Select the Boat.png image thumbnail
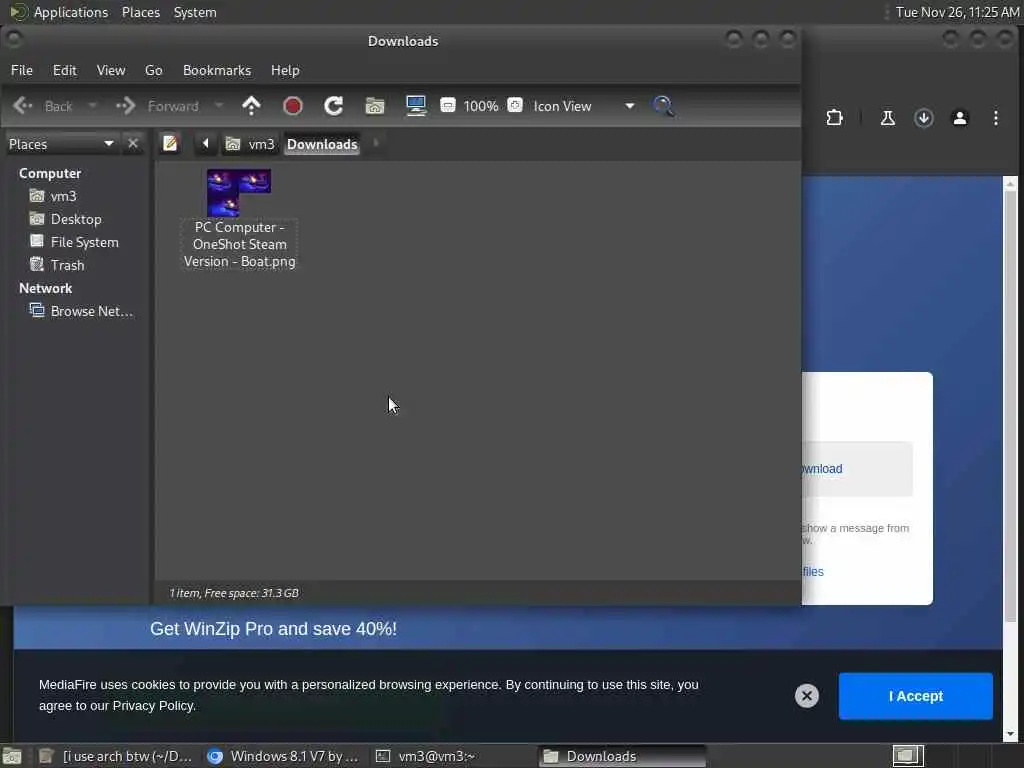 (x=239, y=193)
